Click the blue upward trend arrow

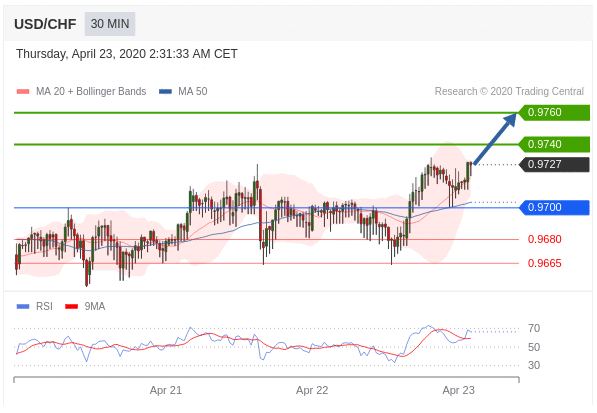pos(495,138)
